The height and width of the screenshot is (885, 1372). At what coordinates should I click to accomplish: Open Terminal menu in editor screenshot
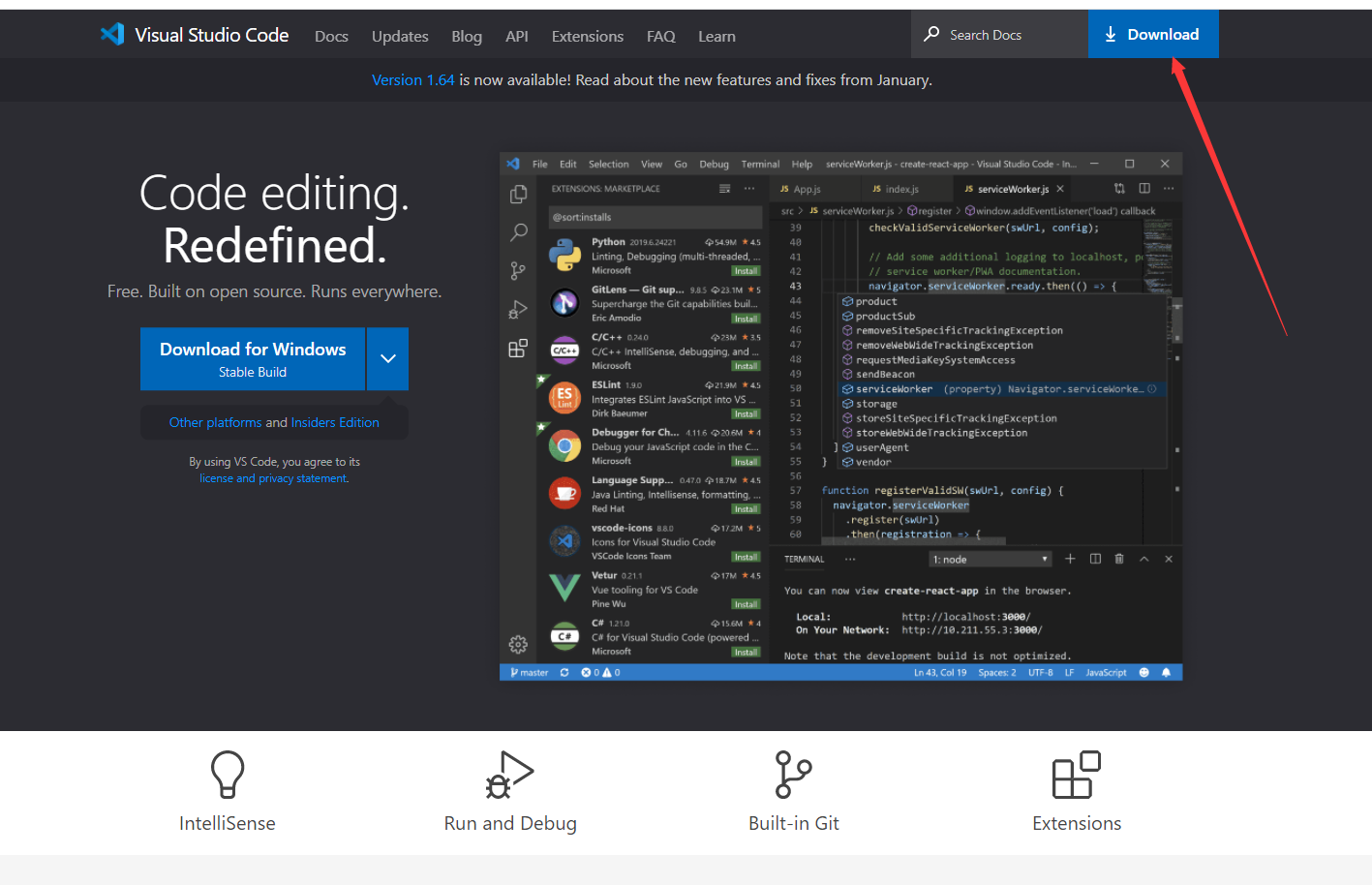click(760, 164)
